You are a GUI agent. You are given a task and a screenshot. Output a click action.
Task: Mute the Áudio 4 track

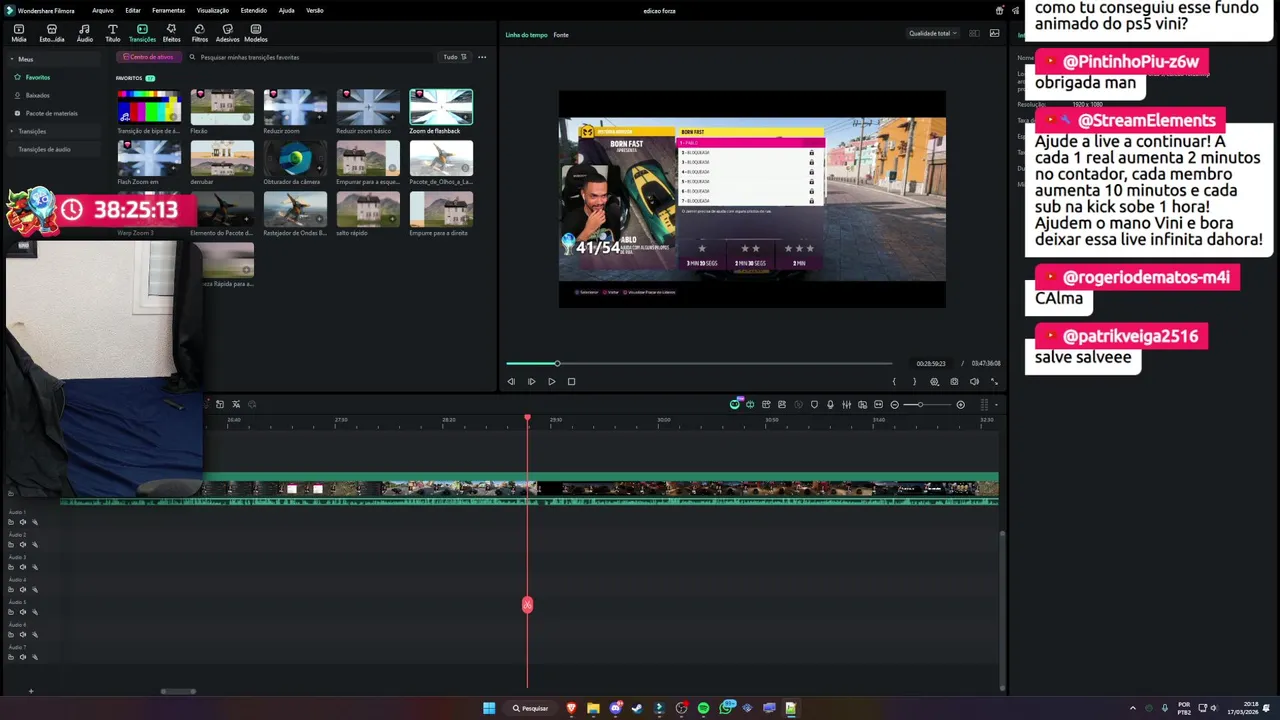22,589
